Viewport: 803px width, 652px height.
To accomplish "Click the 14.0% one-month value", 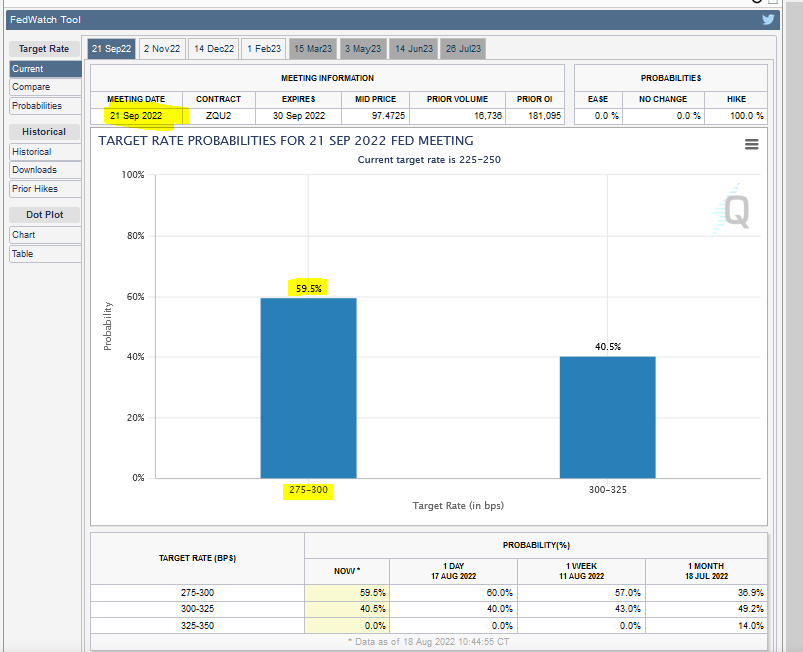I will pos(750,626).
